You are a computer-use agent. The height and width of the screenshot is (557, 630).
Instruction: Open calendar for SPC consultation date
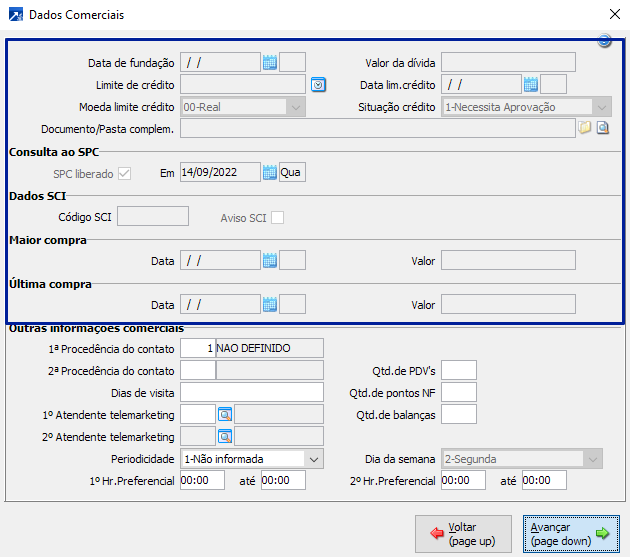point(269,172)
